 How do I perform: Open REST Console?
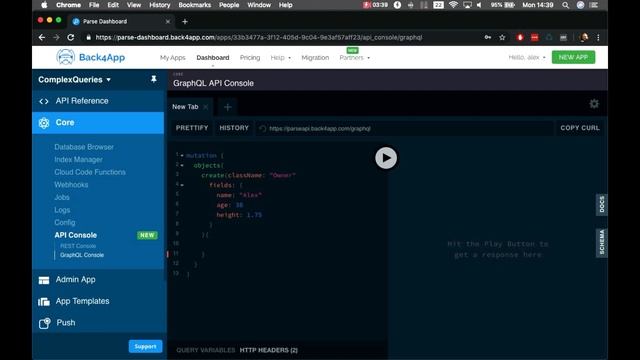pyautogui.click(x=78, y=246)
